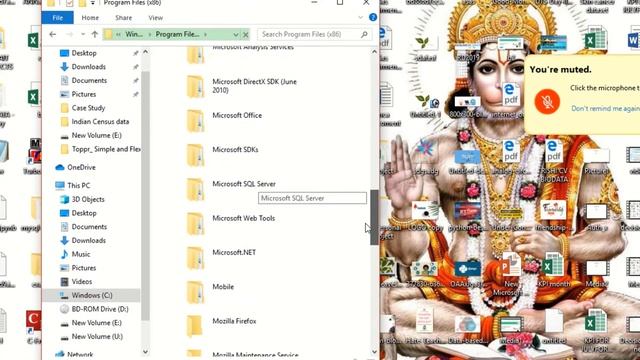Viewport: 640px width, 360px height.
Task: Select Desktop in Quick access
Action: click(x=84, y=53)
